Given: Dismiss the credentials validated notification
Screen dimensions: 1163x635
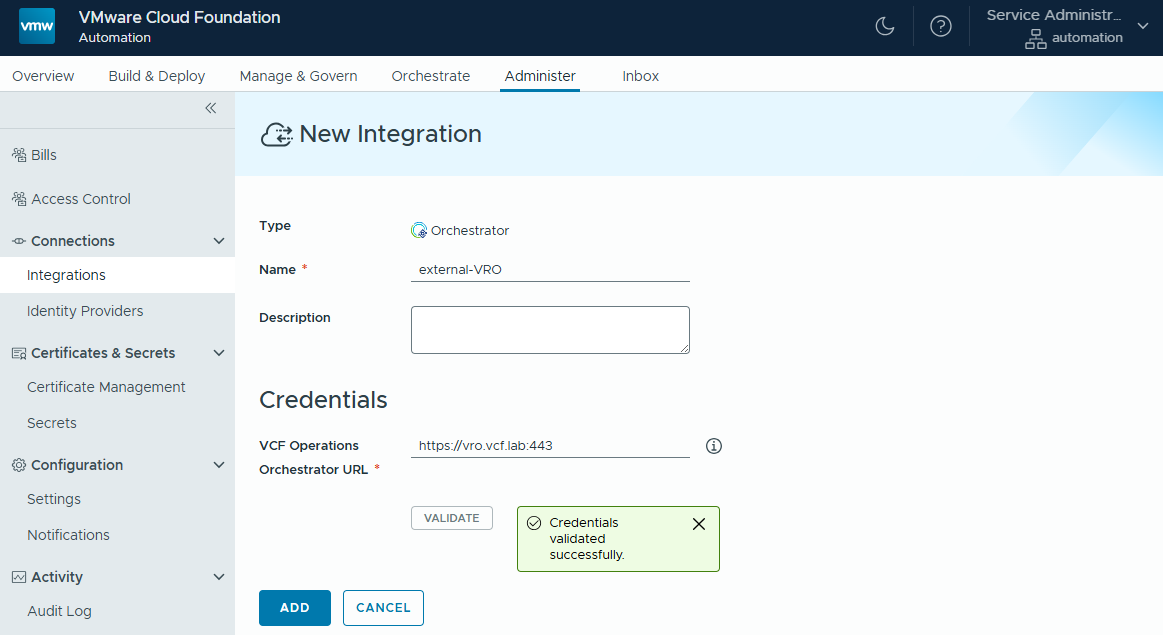Looking at the screenshot, I should (699, 524).
